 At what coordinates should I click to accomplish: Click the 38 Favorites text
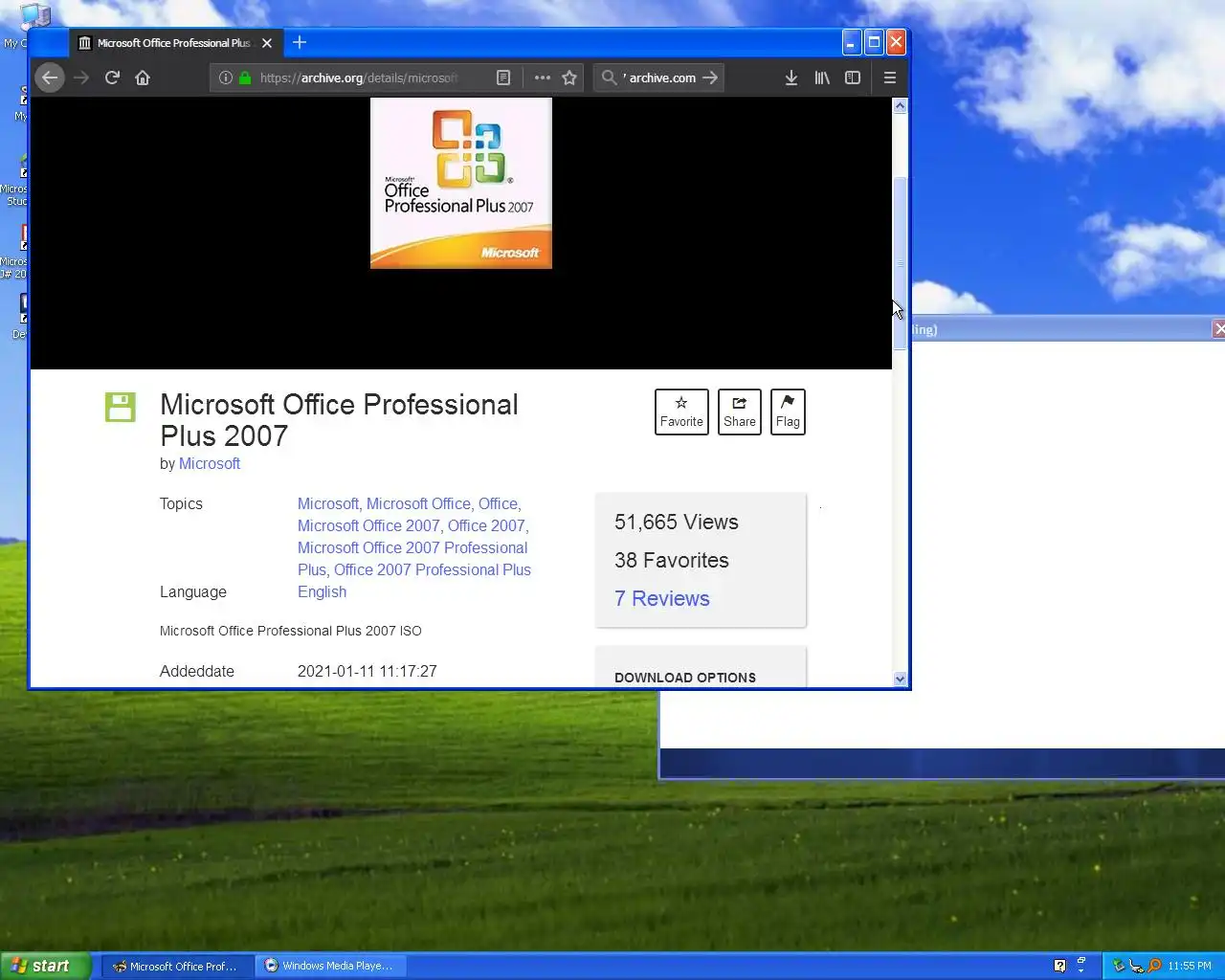672,560
